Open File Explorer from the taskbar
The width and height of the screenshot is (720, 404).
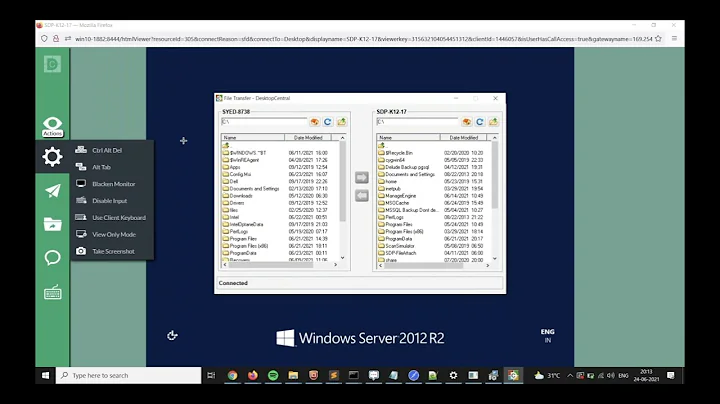[x=293, y=376]
